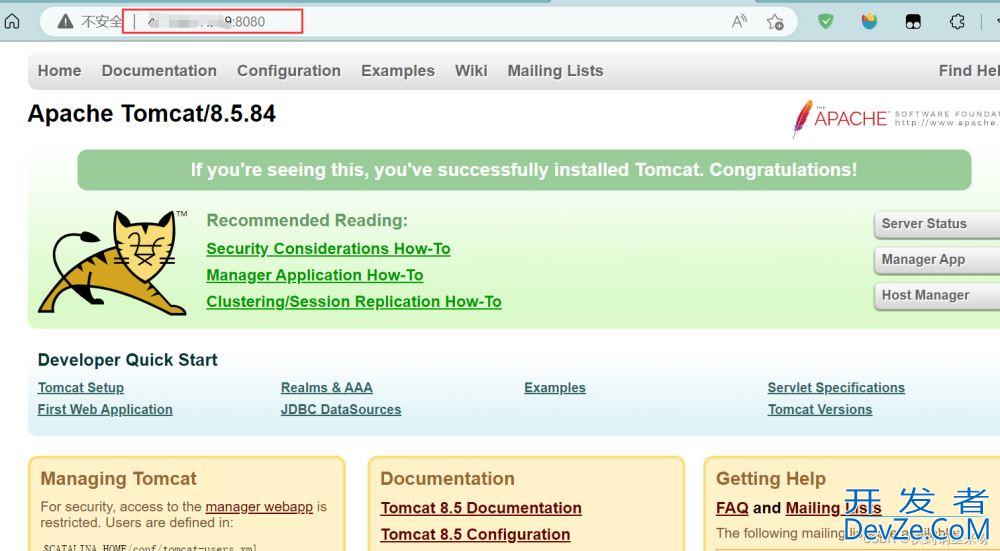Open Security Considerations How-To link
Image resolution: width=1000 pixels, height=551 pixels.
click(328, 249)
